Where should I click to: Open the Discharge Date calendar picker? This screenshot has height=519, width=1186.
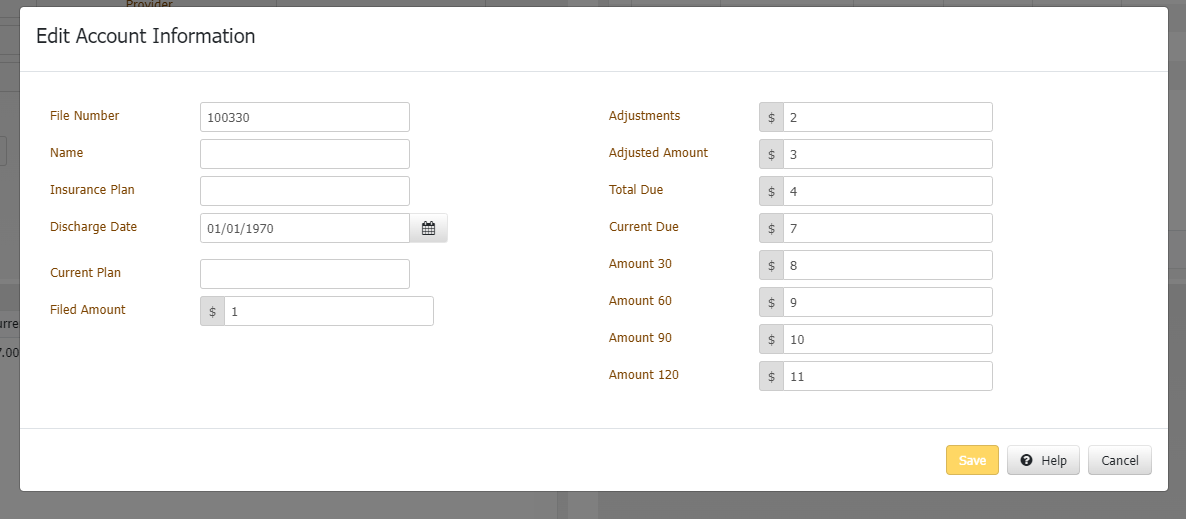pos(428,228)
